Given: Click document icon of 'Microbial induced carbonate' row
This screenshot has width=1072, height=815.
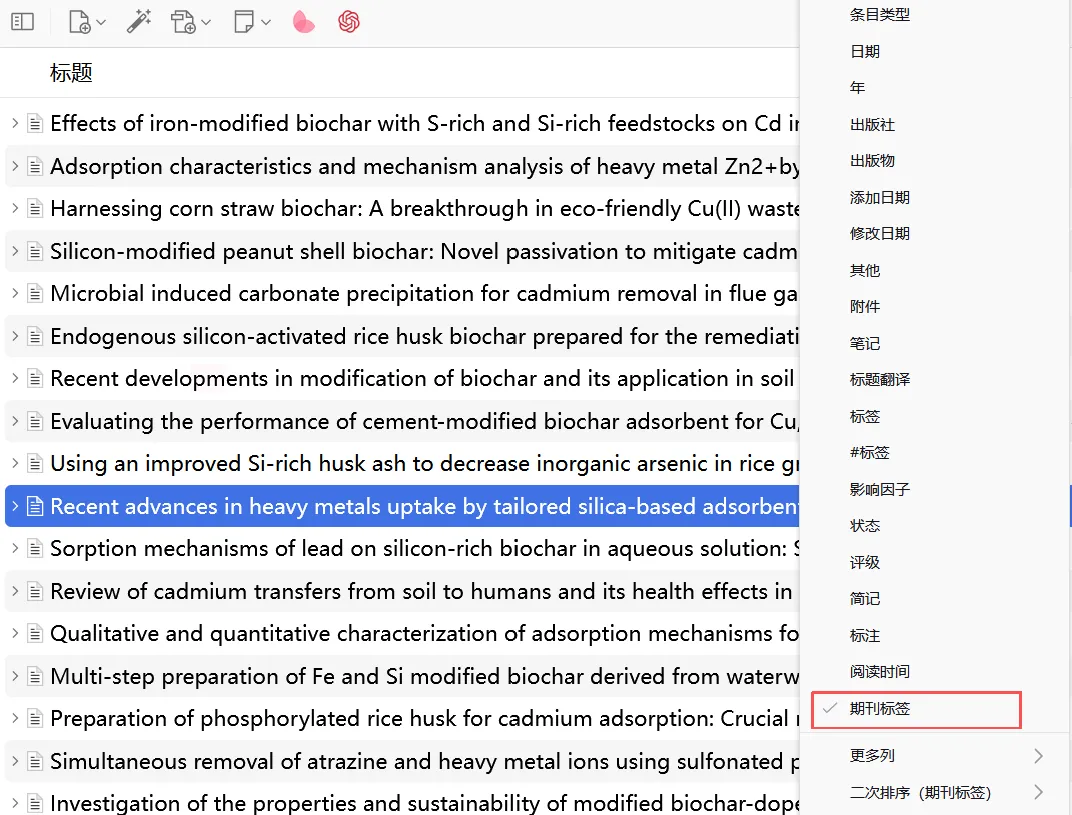Looking at the screenshot, I should pos(35,294).
